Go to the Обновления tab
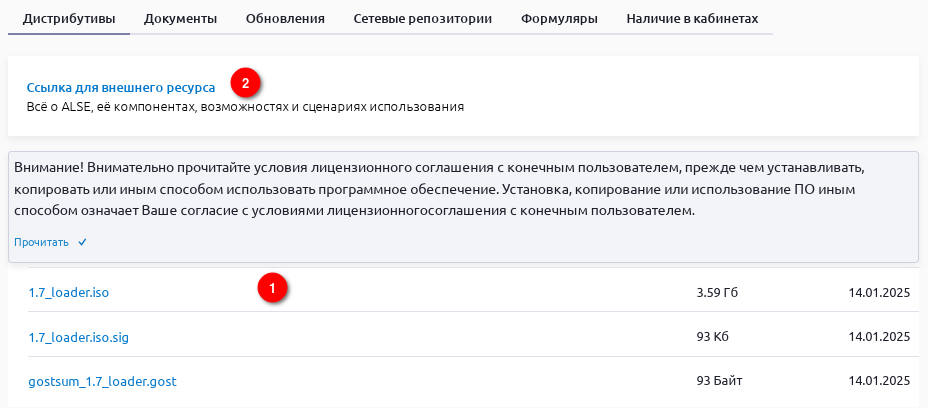928x408 pixels. 285,19
